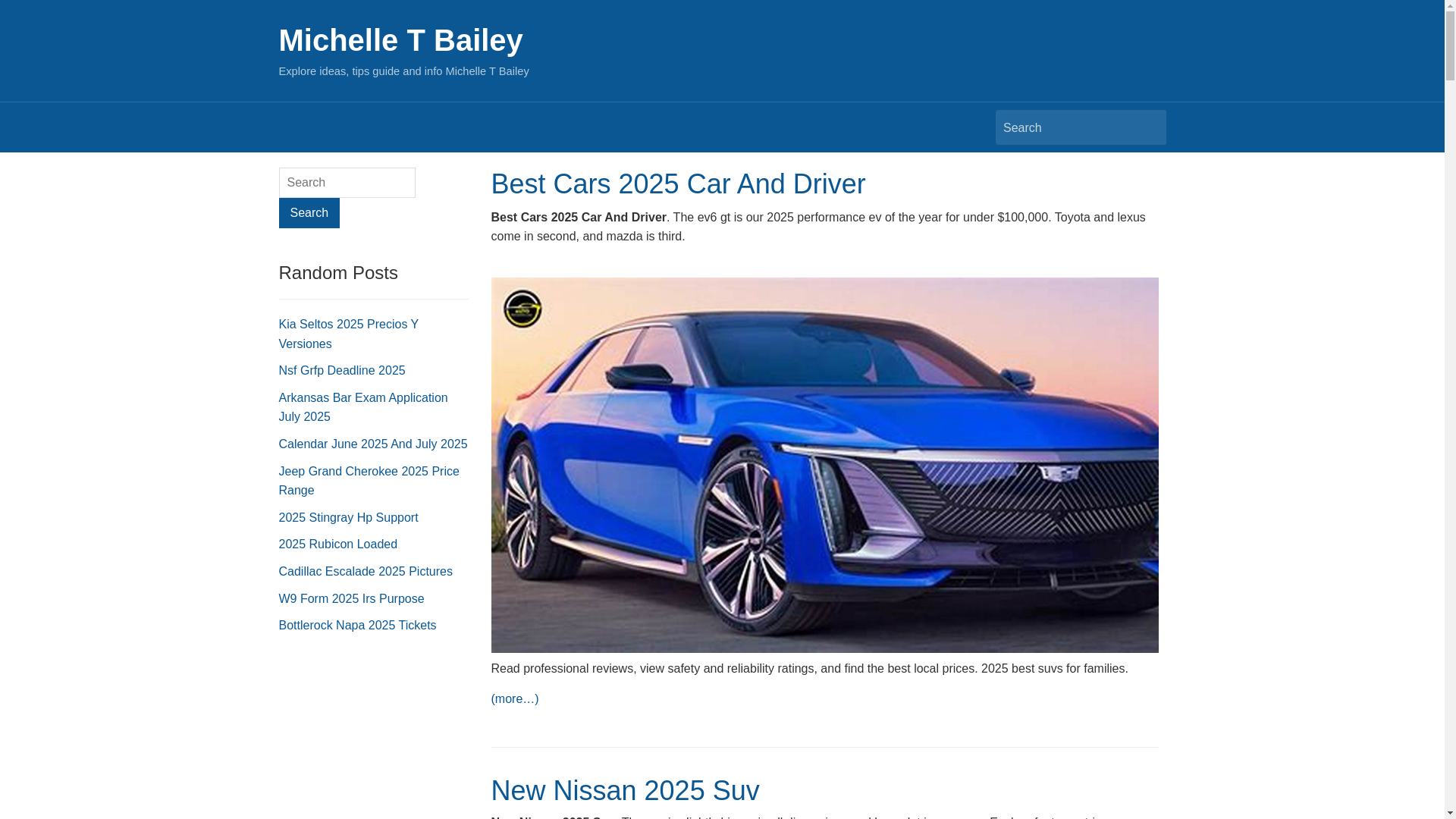Image resolution: width=1456 pixels, height=819 pixels.
Task: Open 2025 Stingray Hp Support link
Action: pos(349,518)
